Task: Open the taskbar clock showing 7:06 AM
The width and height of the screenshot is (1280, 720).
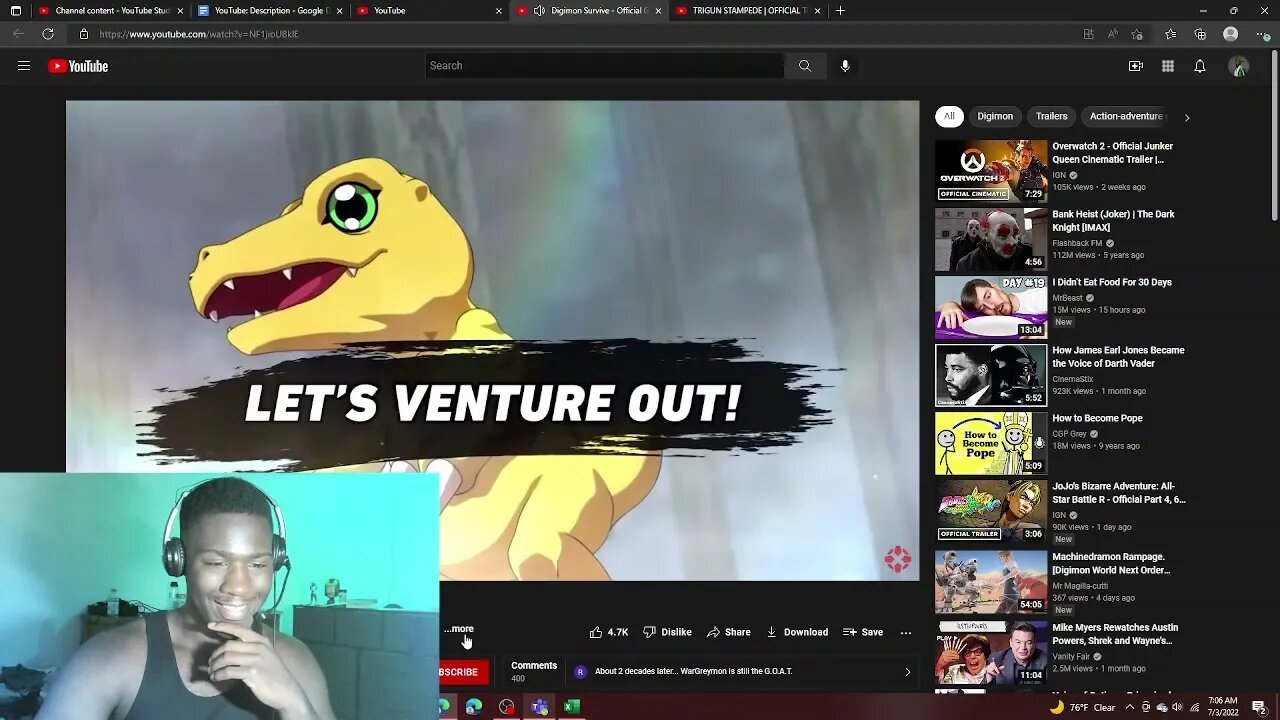Action: pyautogui.click(x=1222, y=707)
